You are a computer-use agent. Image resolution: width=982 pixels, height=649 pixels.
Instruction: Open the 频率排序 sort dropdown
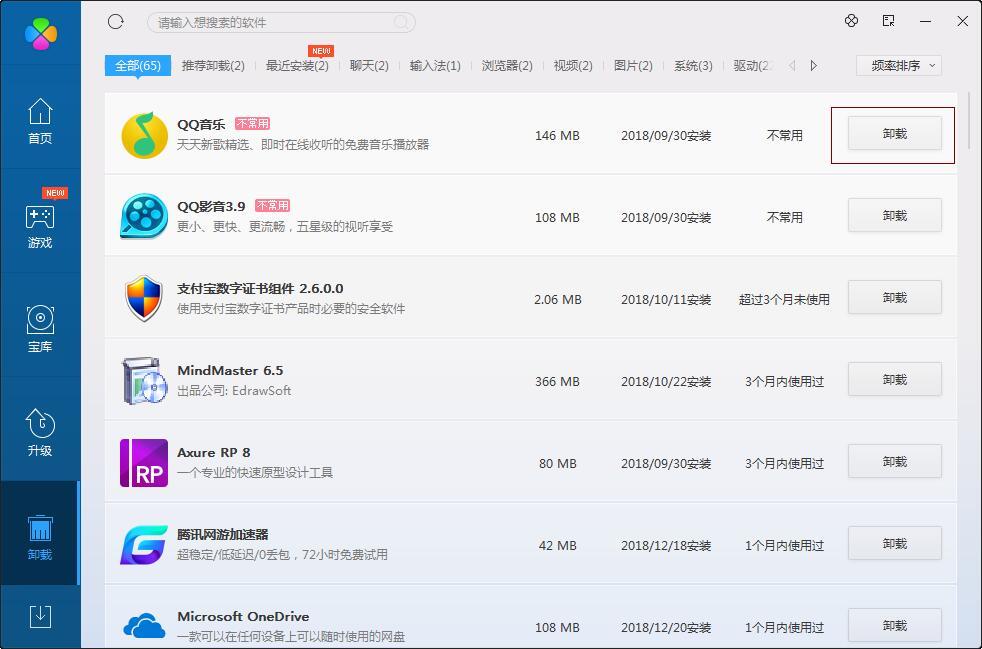tap(897, 64)
